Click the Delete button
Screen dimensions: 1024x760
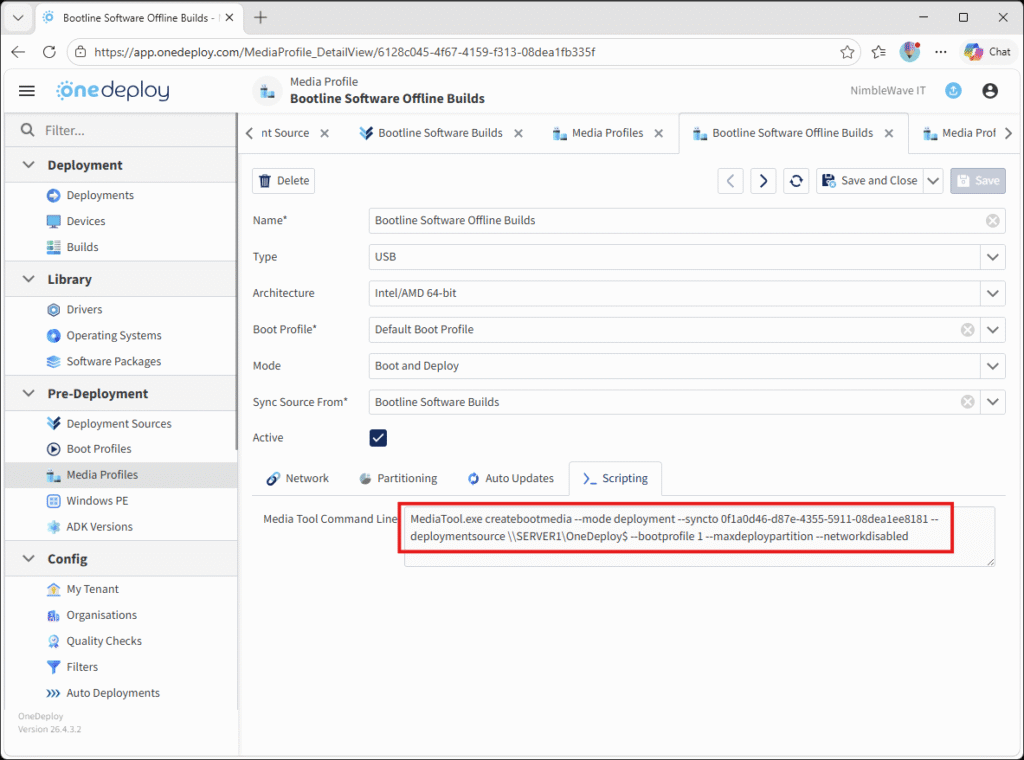click(283, 181)
